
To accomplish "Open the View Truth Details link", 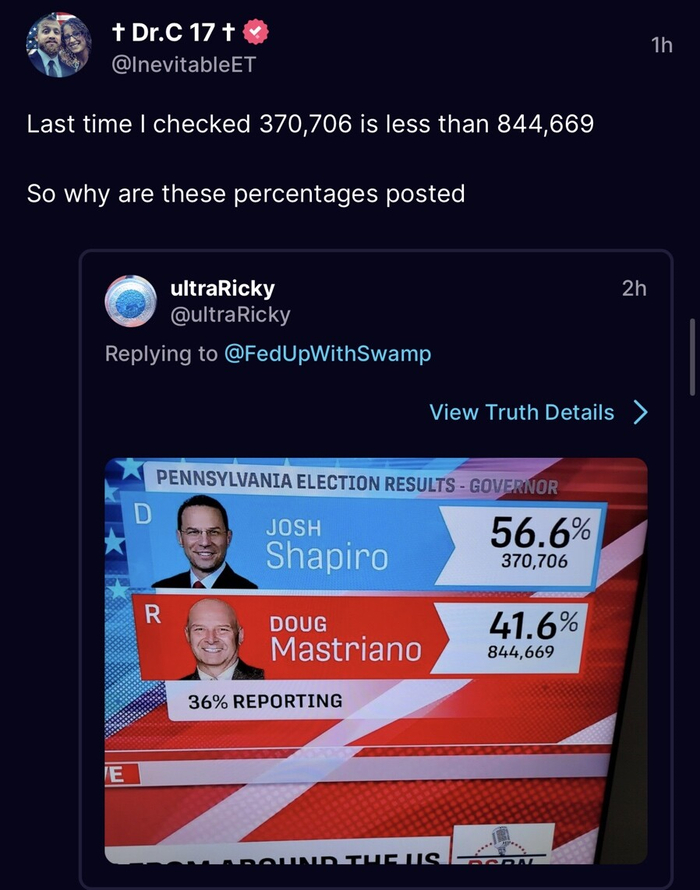I will pyautogui.click(x=522, y=412).
